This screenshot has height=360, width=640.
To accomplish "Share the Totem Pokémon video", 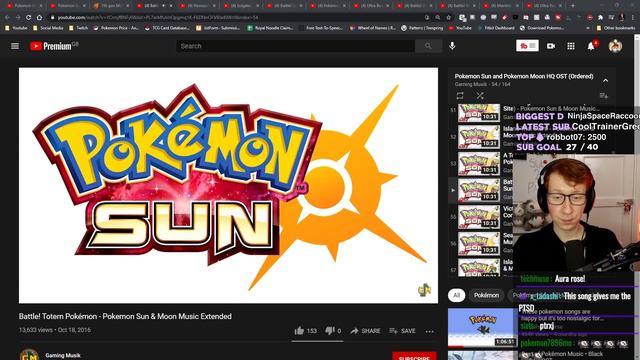I will 365,331.
